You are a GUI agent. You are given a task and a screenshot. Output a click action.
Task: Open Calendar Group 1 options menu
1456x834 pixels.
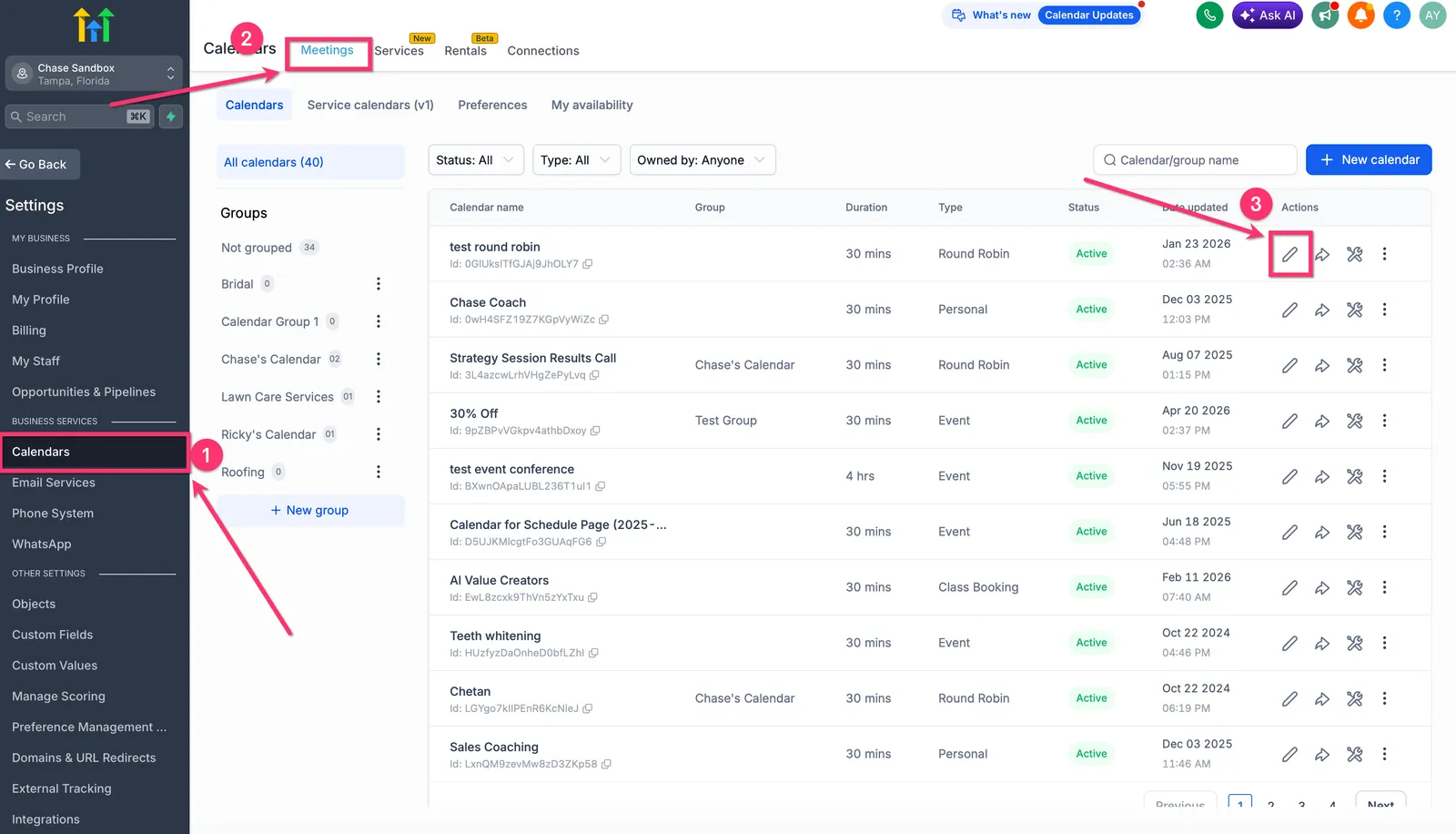coord(379,321)
